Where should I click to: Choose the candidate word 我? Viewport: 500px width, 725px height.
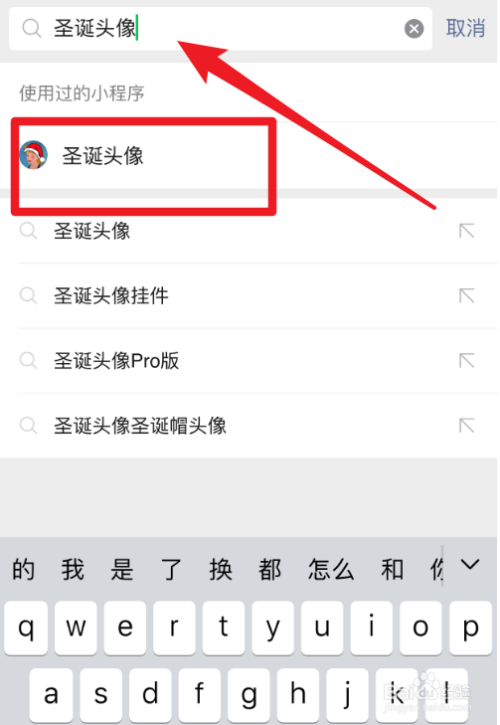coord(73,569)
